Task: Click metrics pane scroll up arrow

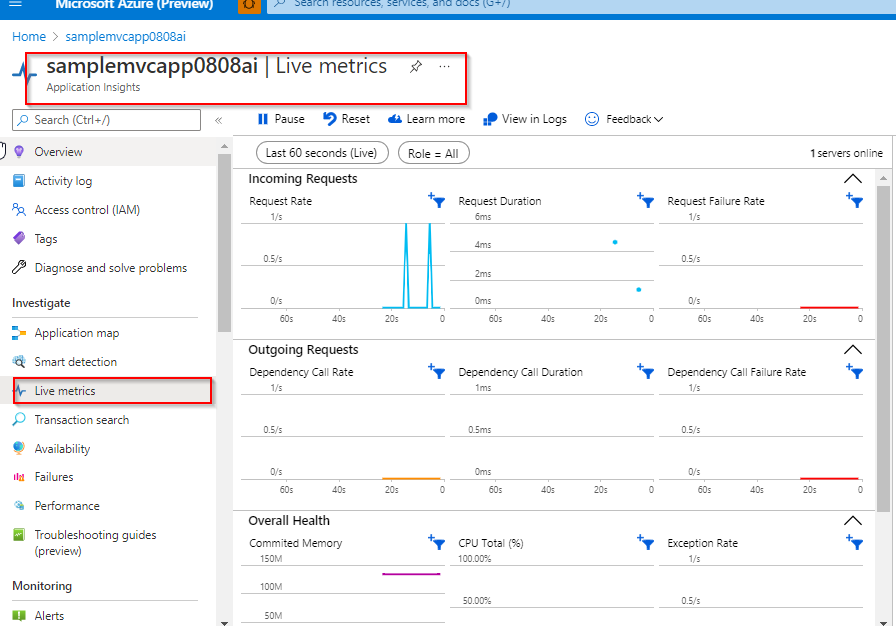Action: coord(883,178)
